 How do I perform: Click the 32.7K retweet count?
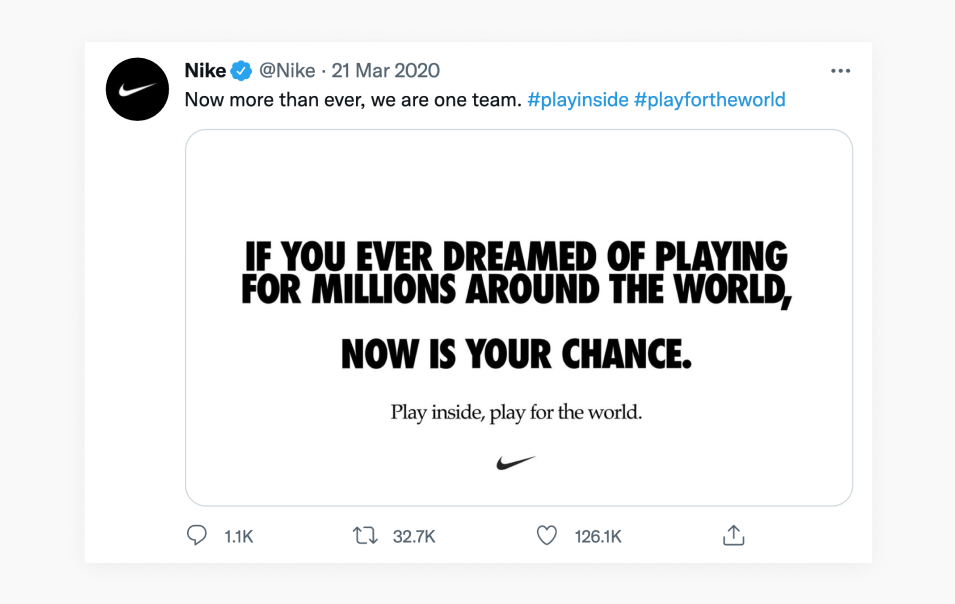(414, 537)
